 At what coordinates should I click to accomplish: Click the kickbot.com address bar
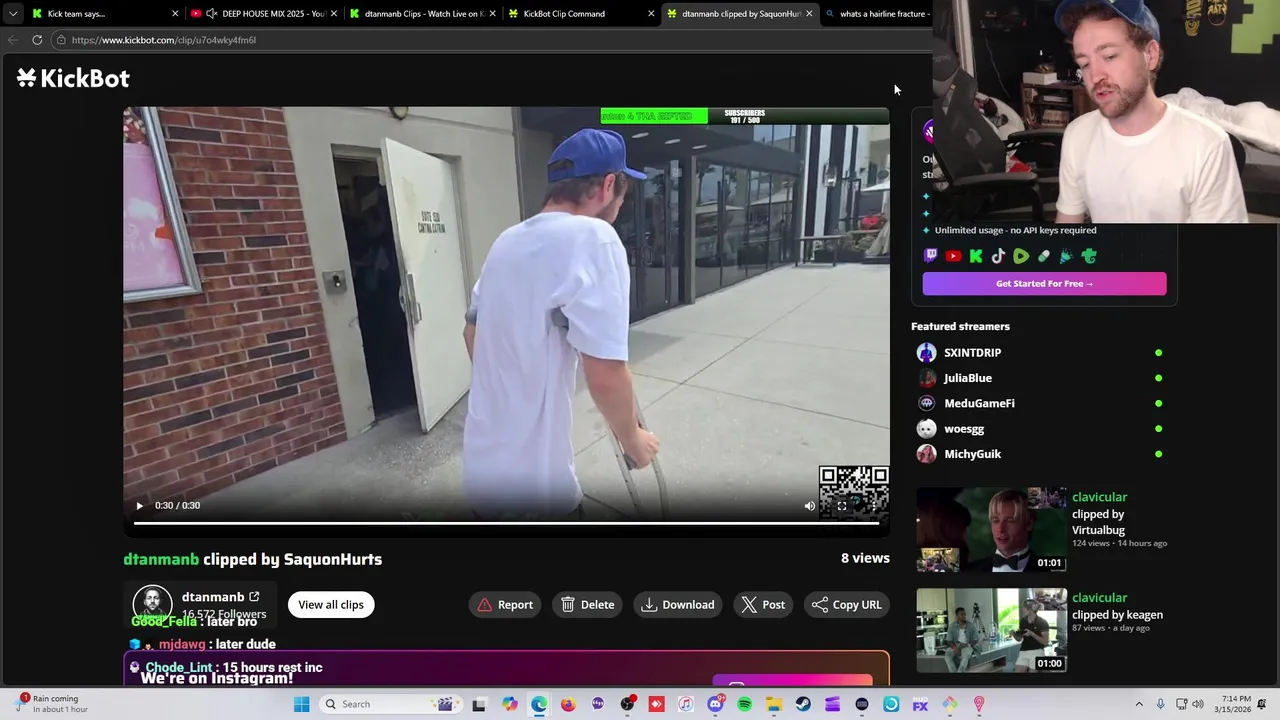point(490,40)
